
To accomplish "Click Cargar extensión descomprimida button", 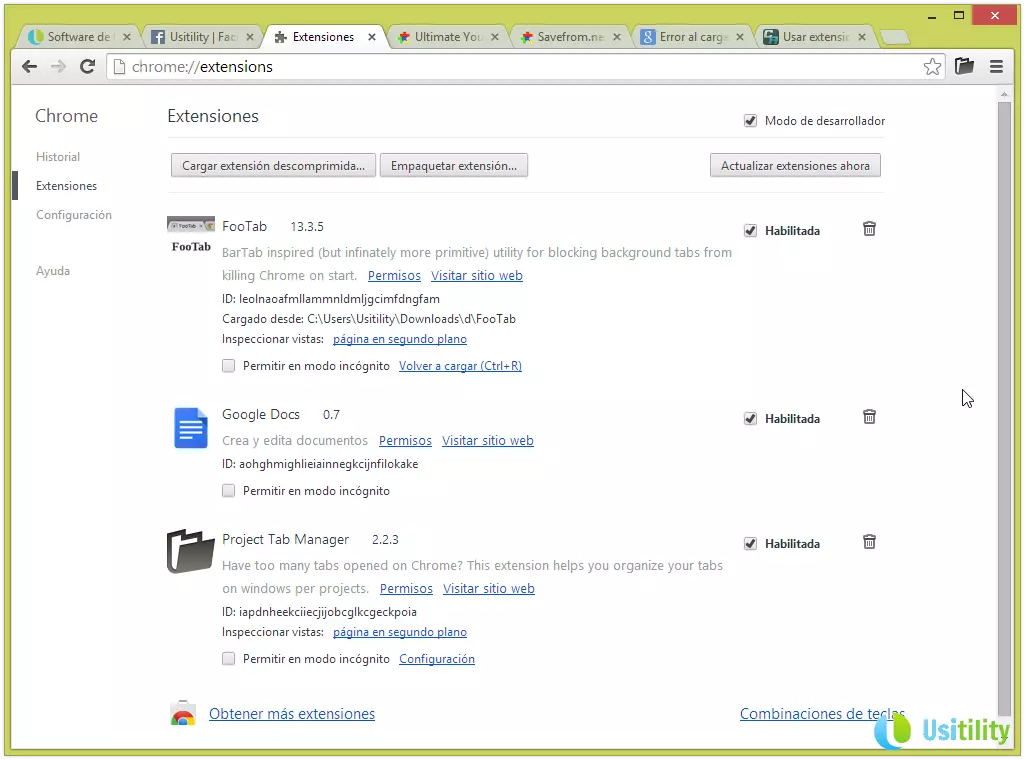I will click(273, 166).
